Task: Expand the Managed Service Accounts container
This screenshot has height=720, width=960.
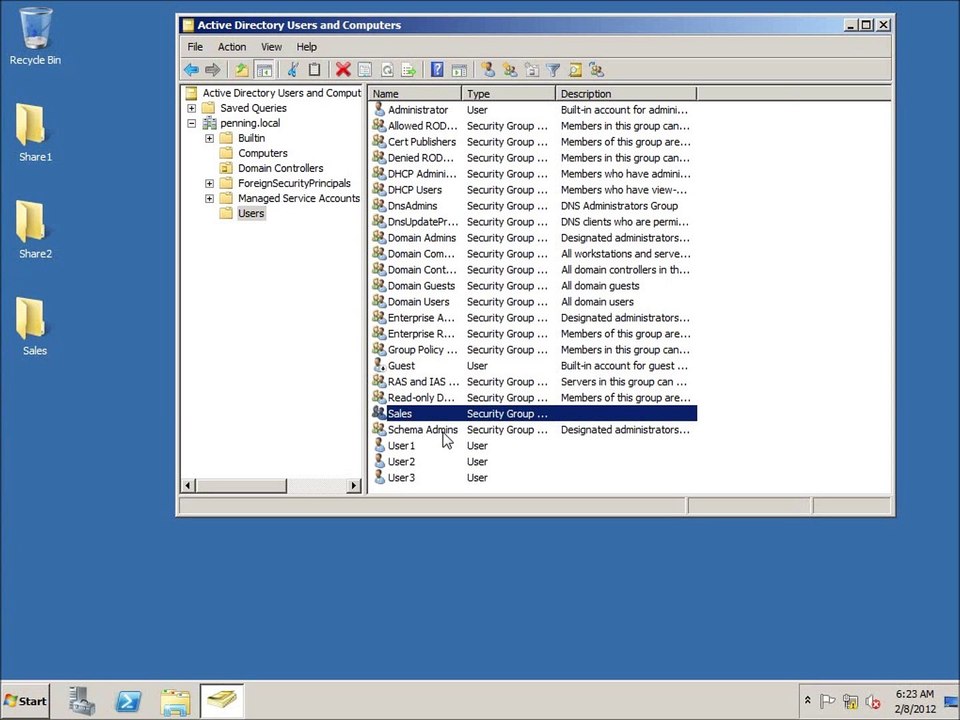Action: 209,198
